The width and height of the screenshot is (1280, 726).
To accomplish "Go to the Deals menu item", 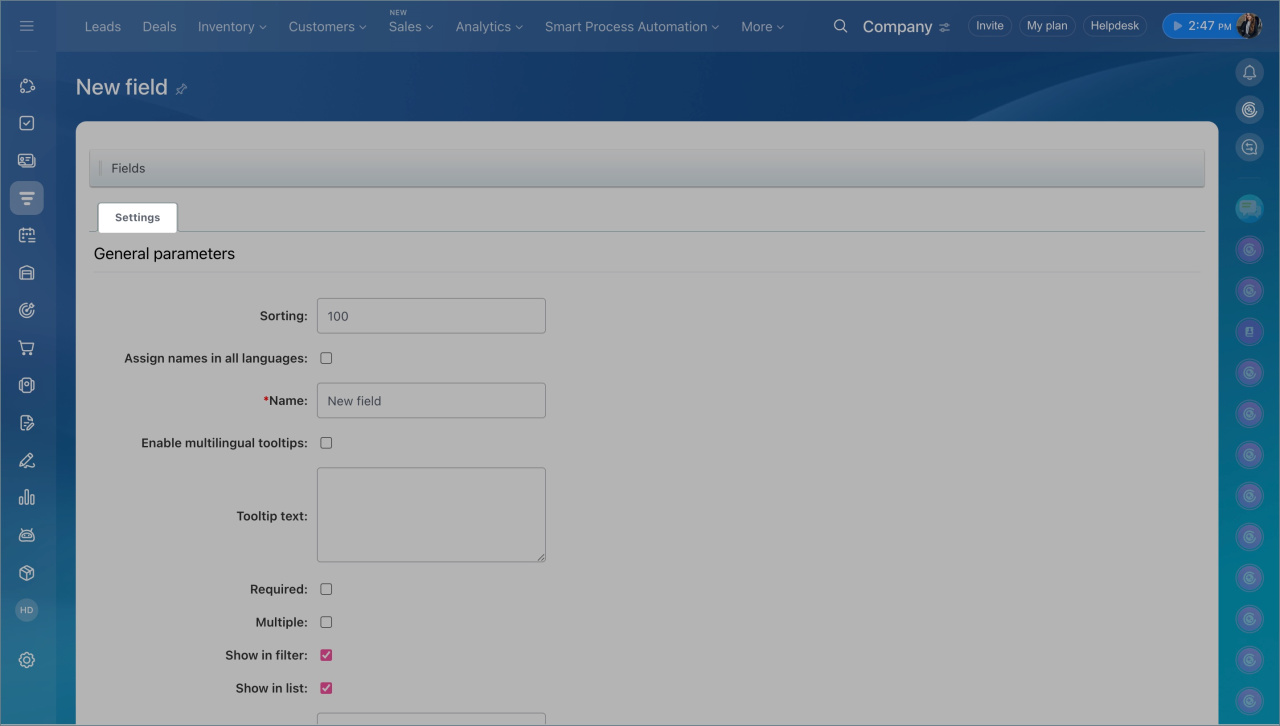I will (159, 27).
